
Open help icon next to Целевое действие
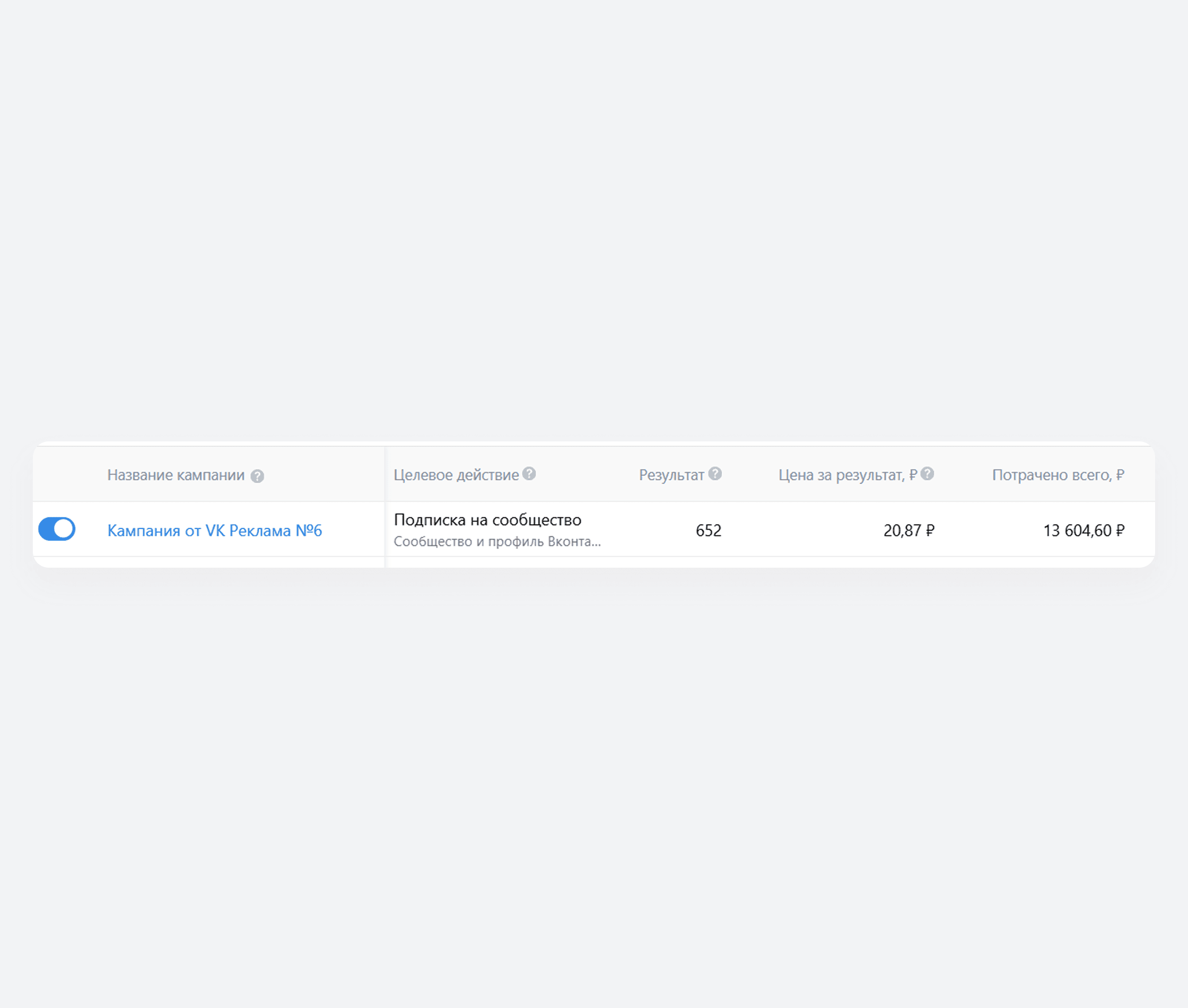pos(529,474)
